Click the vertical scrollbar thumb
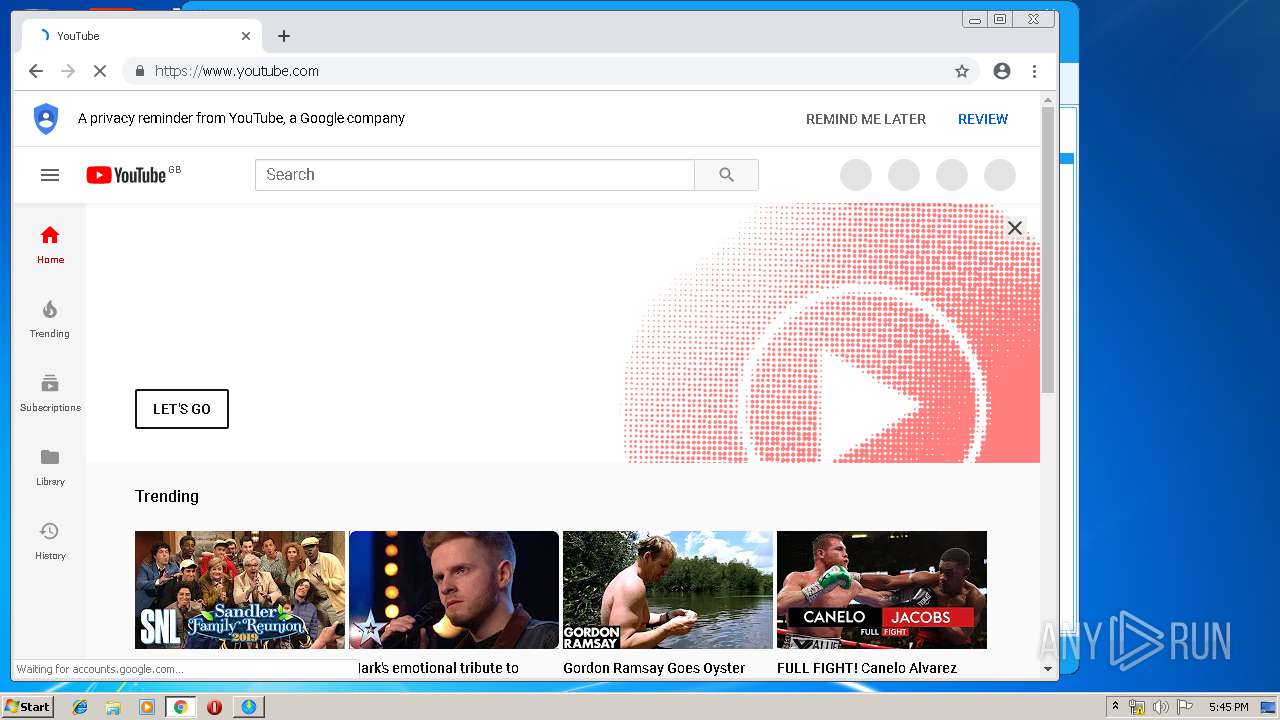 coord(1048,250)
